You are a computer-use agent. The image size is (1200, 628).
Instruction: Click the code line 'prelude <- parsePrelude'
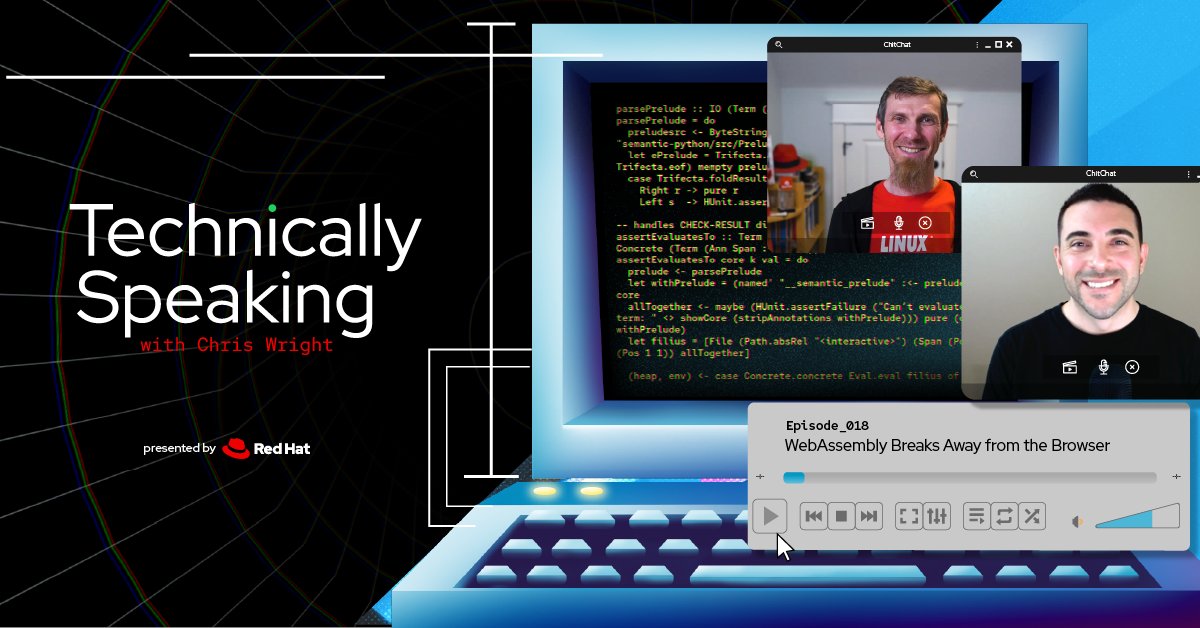(694, 271)
